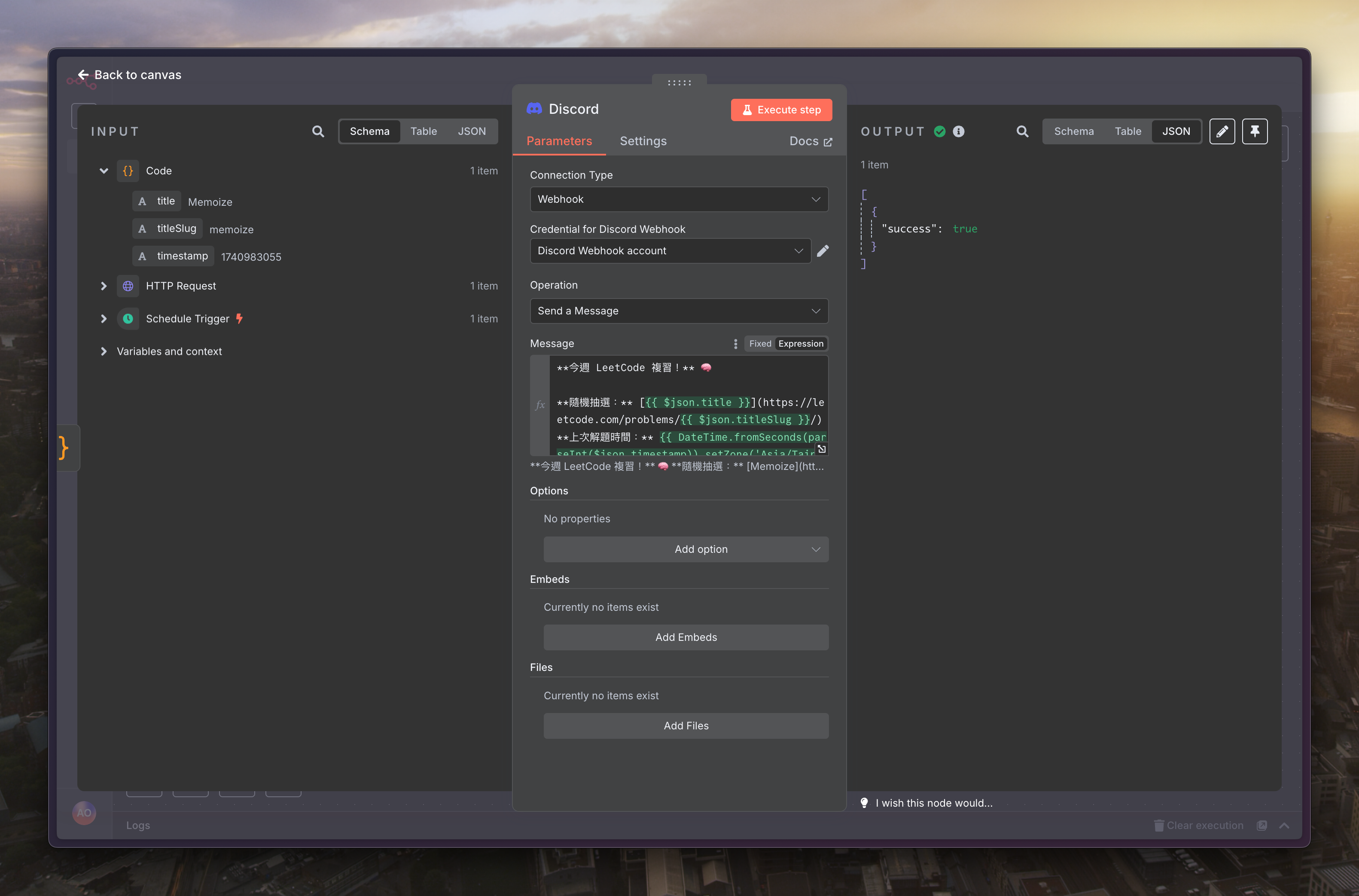Click the output info circle icon
Viewport: 1359px width, 896px height.
(x=959, y=131)
